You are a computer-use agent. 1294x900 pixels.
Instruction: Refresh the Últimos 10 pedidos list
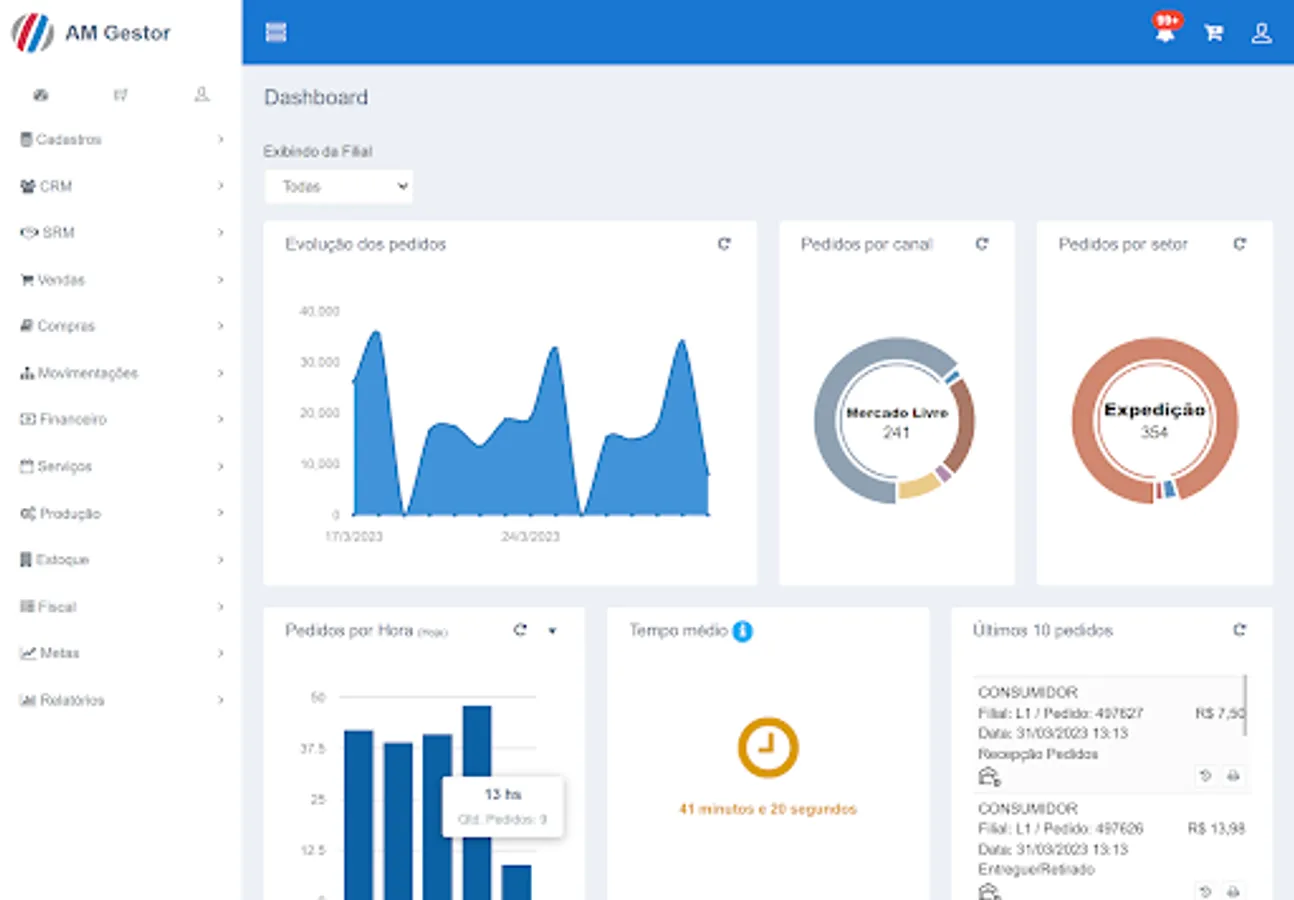[1240, 630]
